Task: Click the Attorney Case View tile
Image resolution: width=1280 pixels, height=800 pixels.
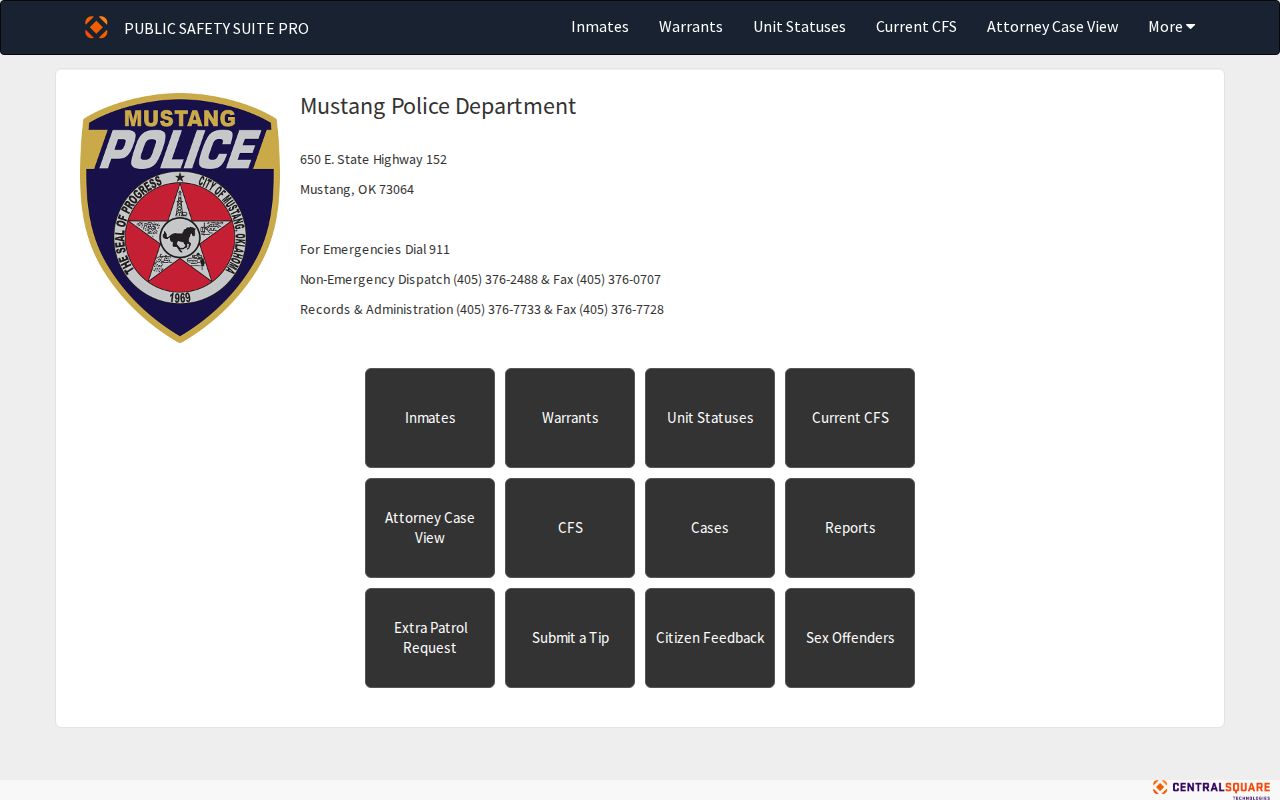Action: click(x=430, y=528)
